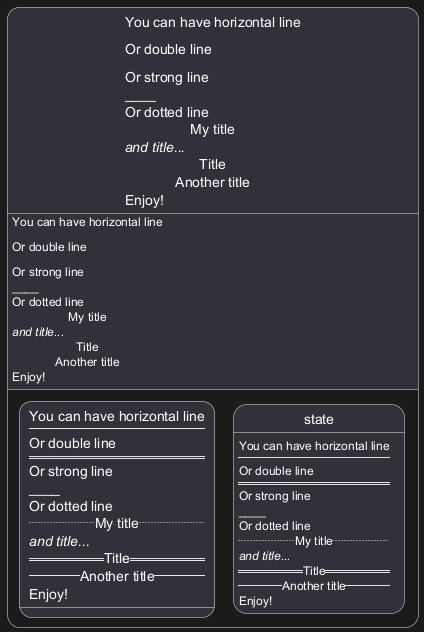This screenshot has width=424, height=632.
Task: Click 'Another title' in the topmost section
Action: click(x=212, y=182)
